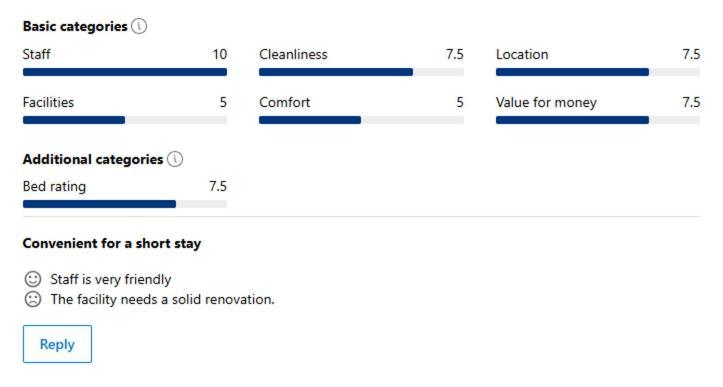Click the Location rating bar
This screenshot has width=723, height=387.
598,72
